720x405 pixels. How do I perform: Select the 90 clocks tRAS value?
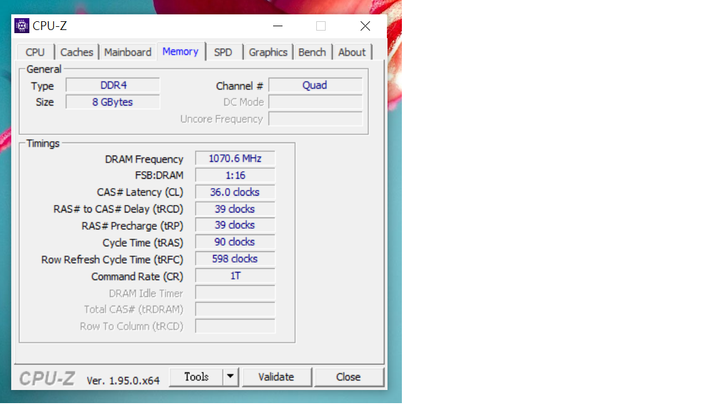pyautogui.click(x=235, y=242)
